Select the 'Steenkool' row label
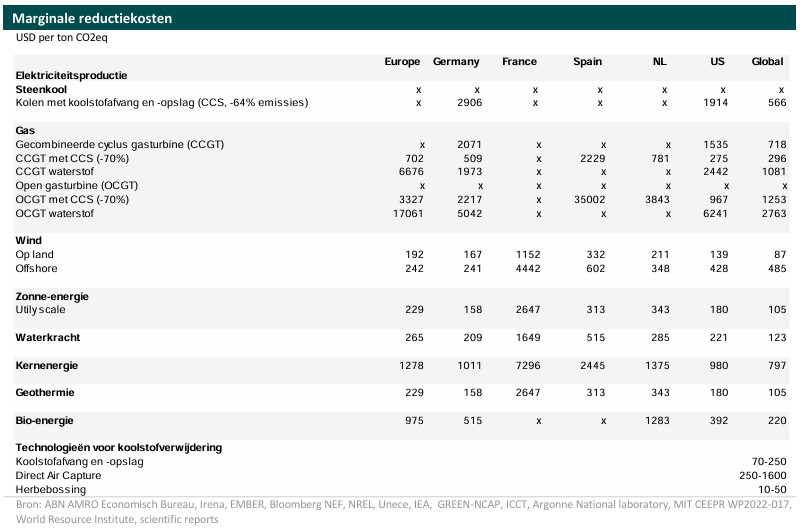The height and width of the screenshot is (530, 811). (x=41, y=89)
